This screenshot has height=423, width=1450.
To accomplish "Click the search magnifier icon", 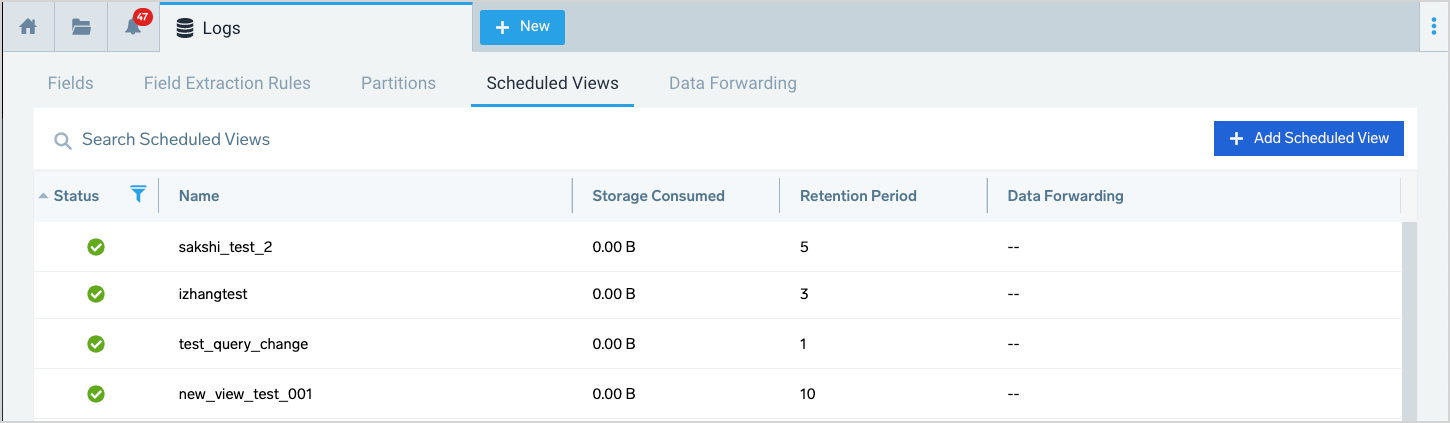I will click(x=63, y=141).
